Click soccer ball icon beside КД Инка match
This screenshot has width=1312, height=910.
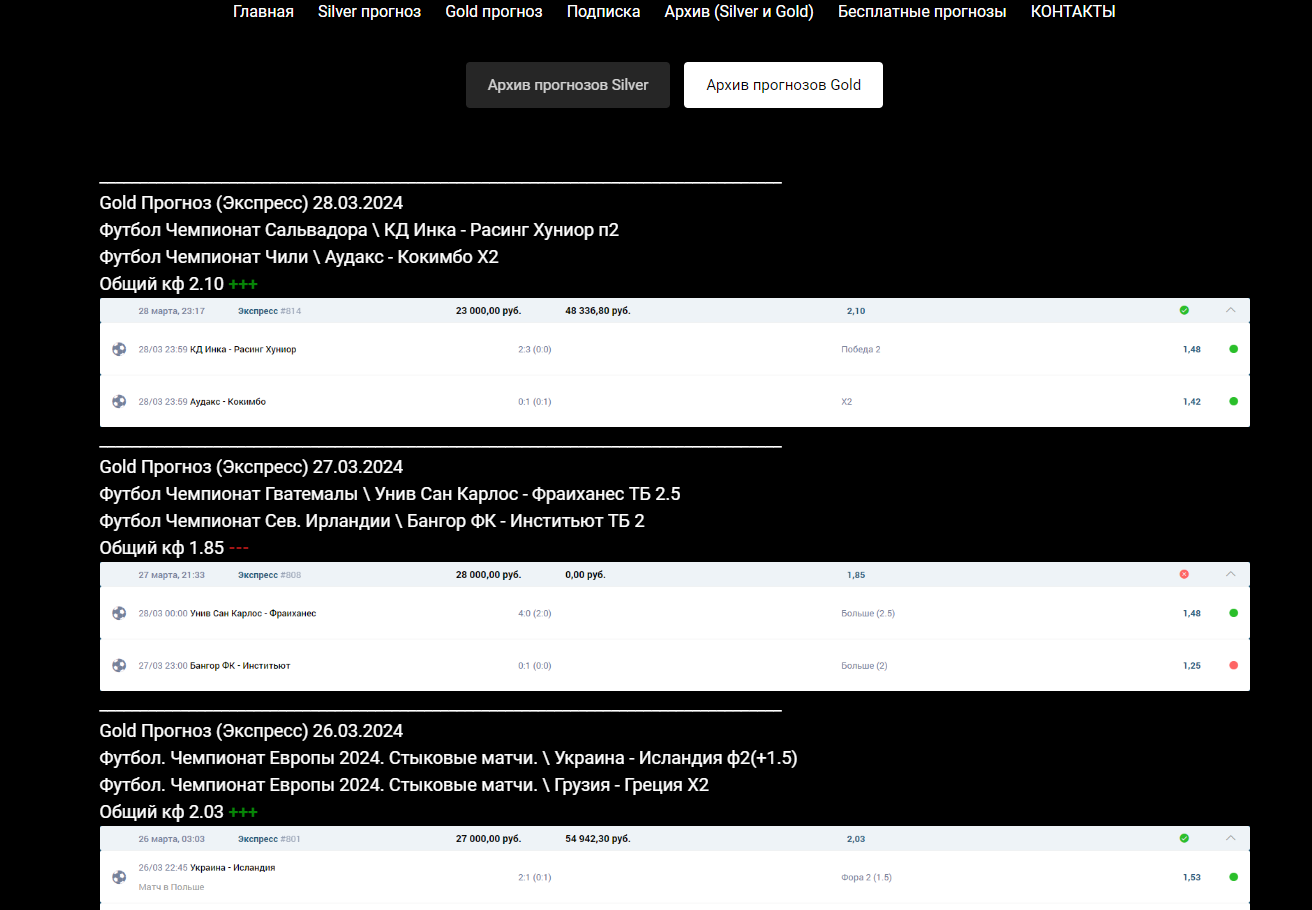[119, 349]
